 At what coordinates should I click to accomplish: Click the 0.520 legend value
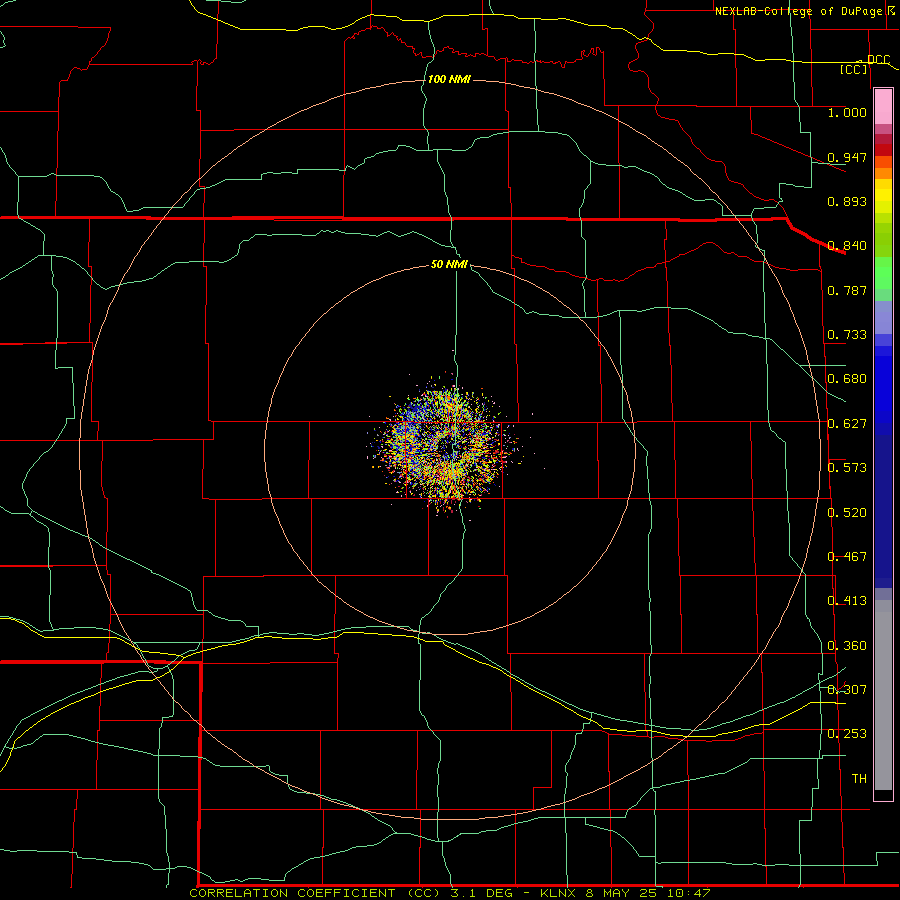[x=847, y=513]
